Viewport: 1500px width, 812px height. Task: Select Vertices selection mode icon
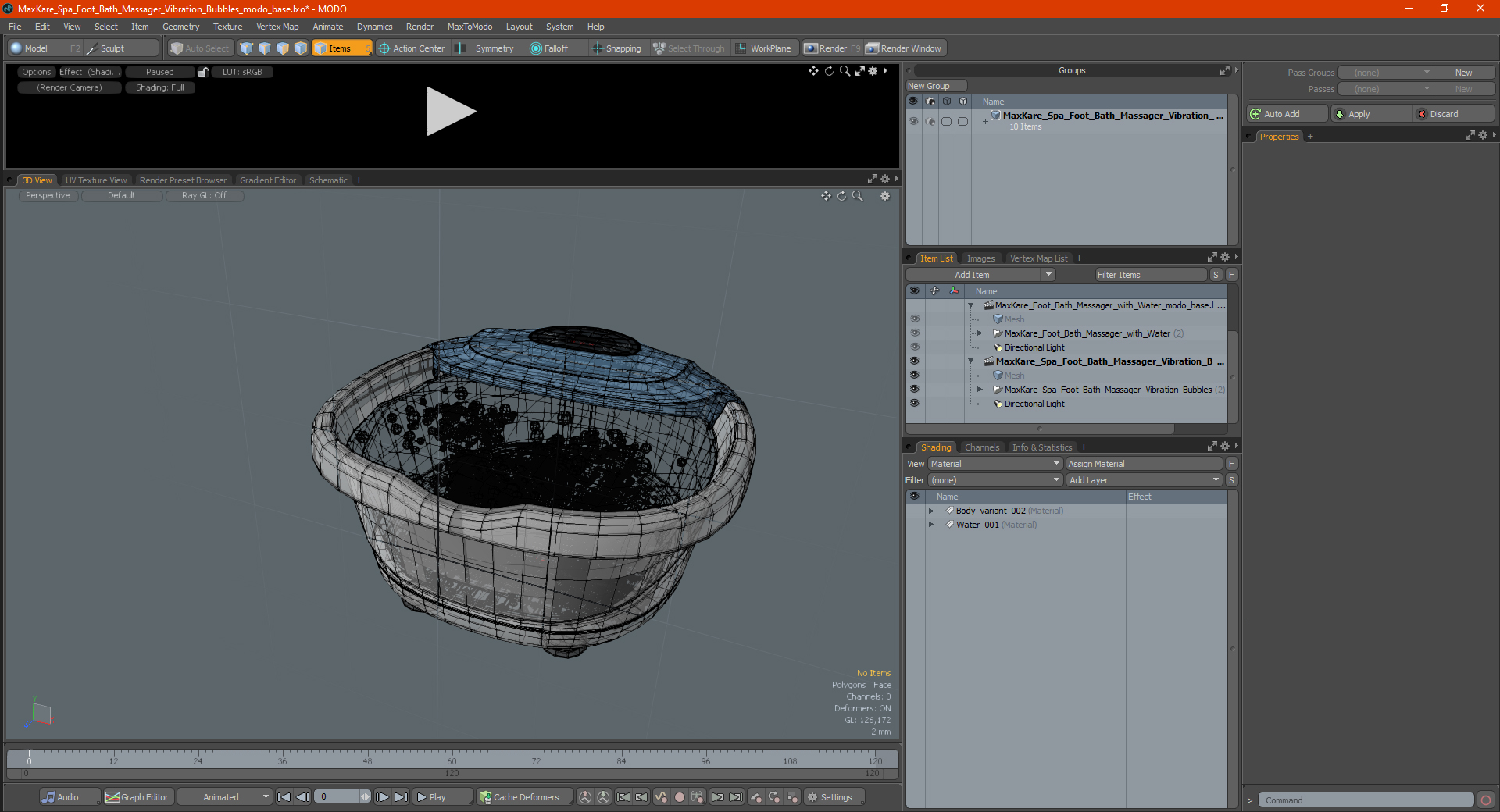click(247, 48)
